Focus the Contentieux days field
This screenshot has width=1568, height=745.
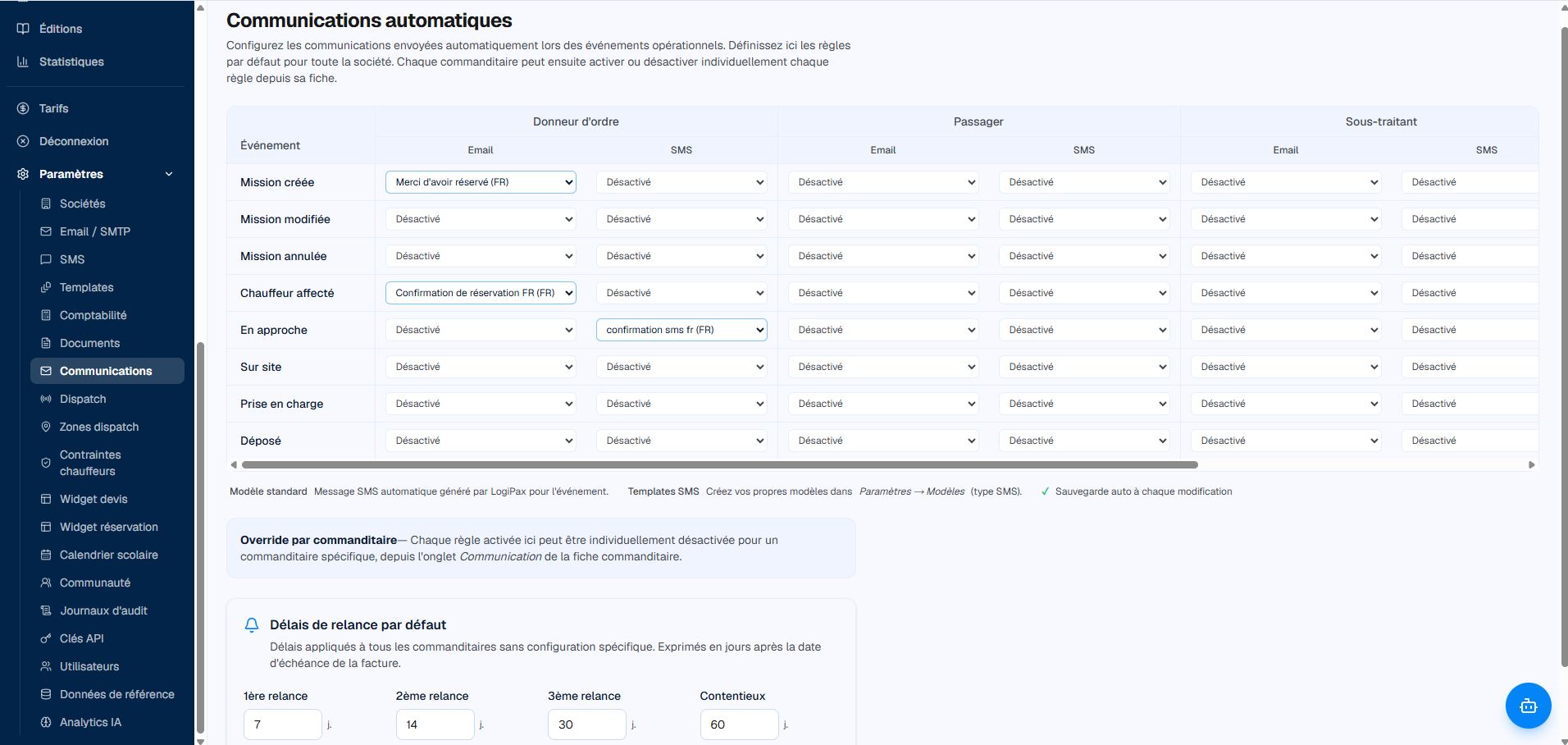point(740,724)
